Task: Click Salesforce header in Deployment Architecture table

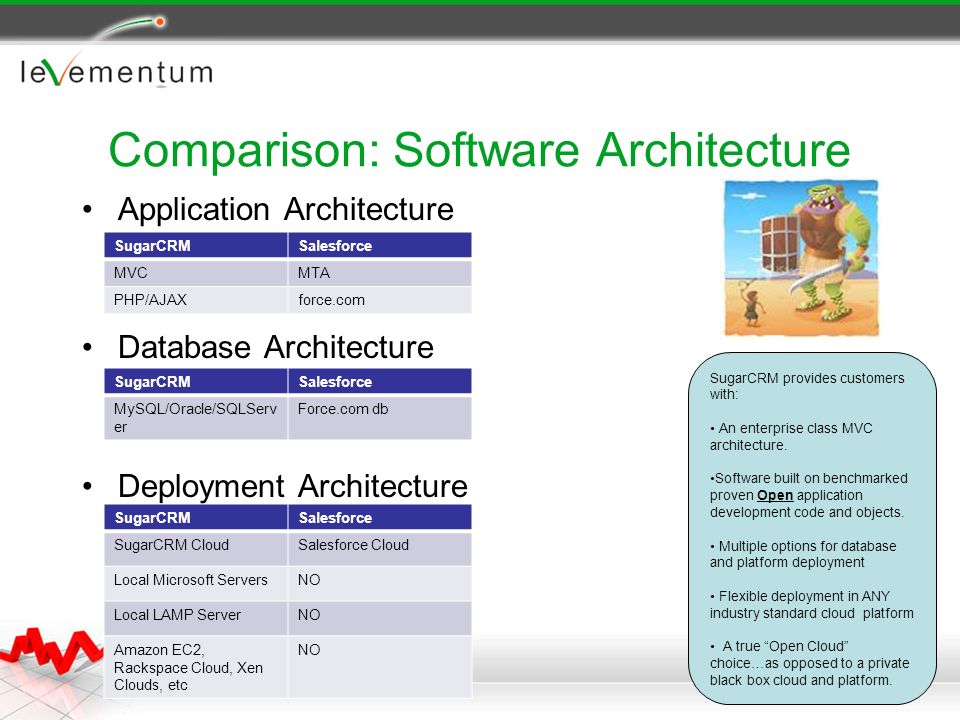Action: point(380,517)
